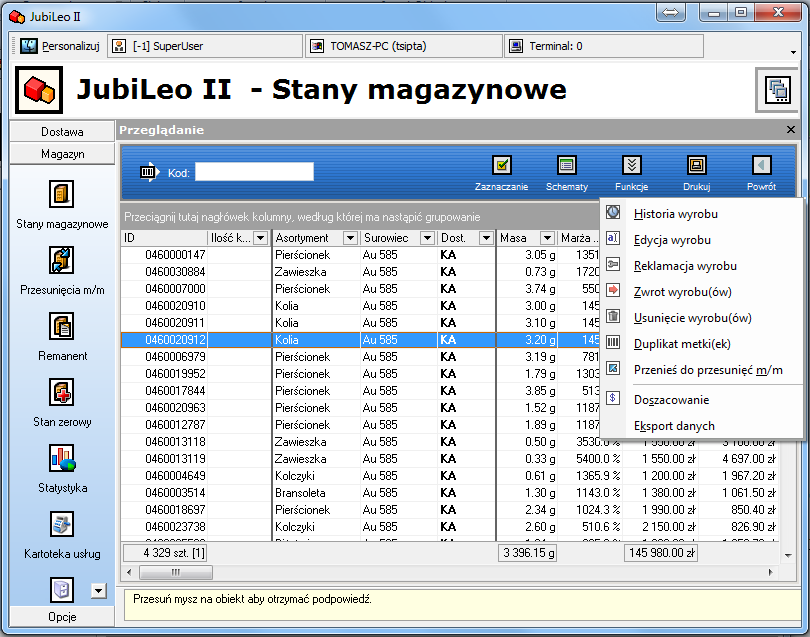Click the 4 329 szt. [1] count summary
The width and height of the screenshot is (810, 637).
165,553
